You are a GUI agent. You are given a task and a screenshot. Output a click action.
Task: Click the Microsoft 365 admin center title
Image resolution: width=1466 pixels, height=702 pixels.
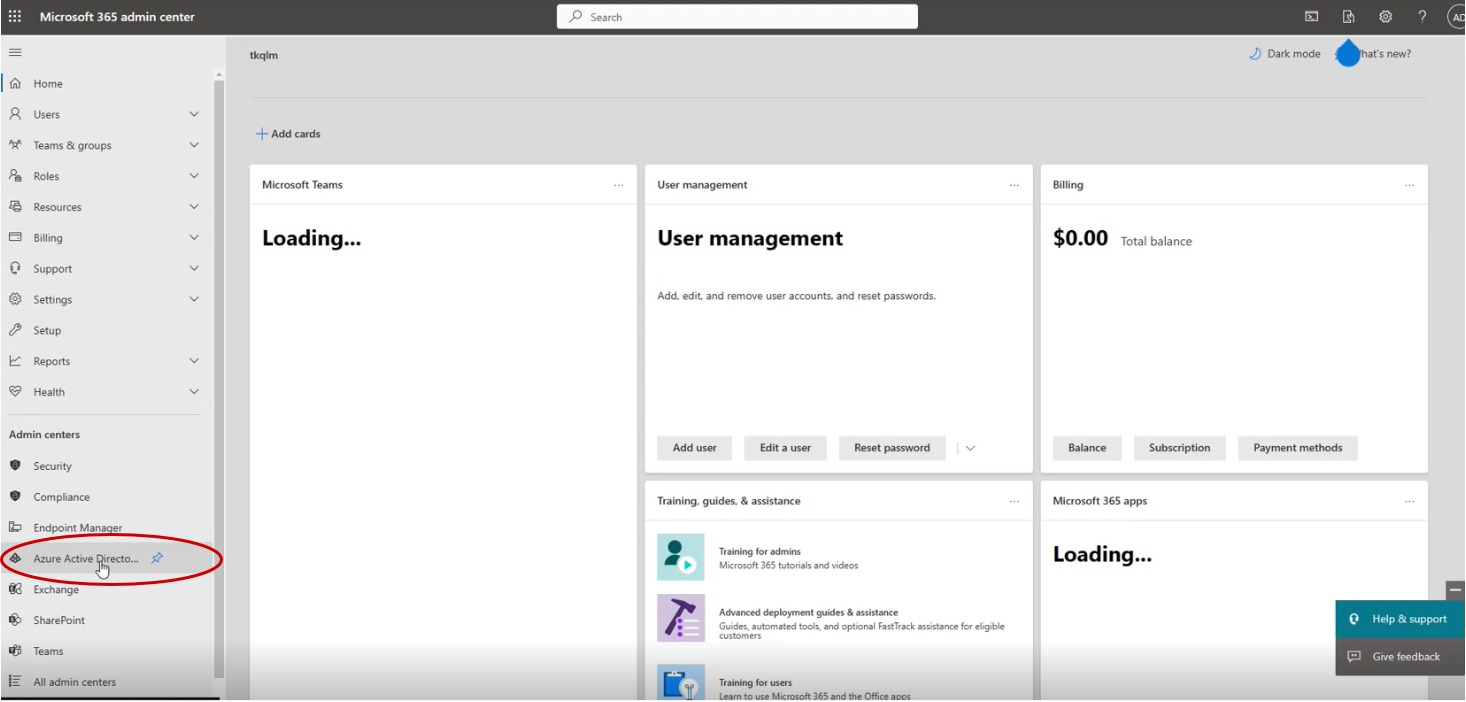[117, 17]
